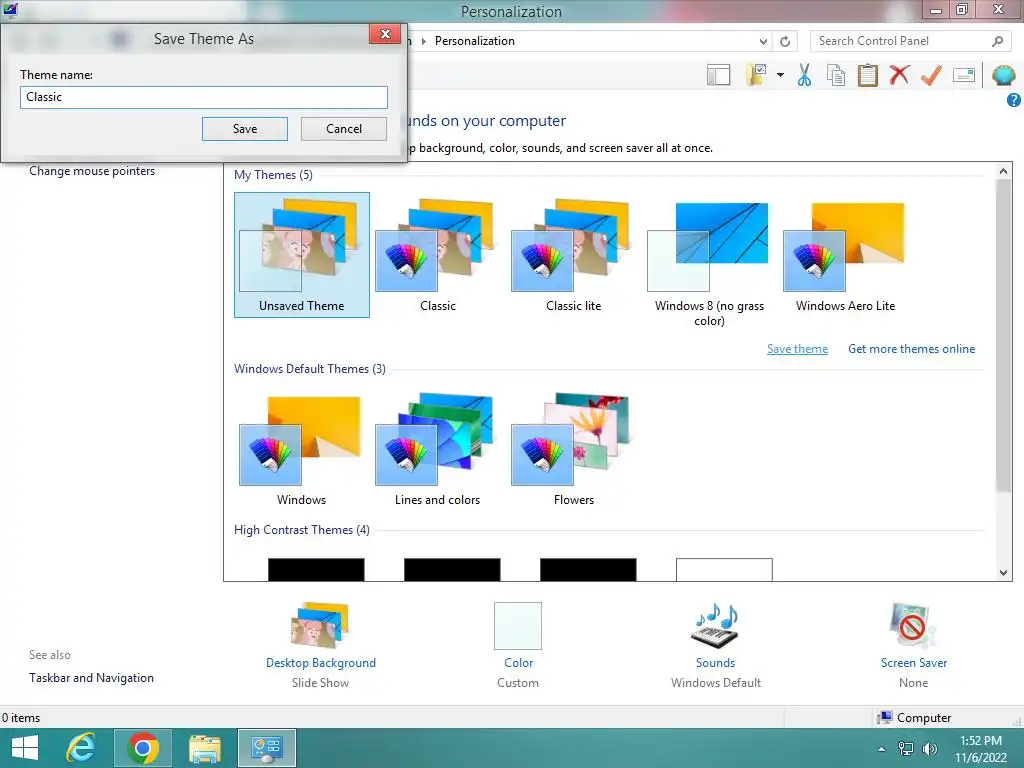This screenshot has height=768, width=1024.
Task: Open the folder options toolbar icon
Action: click(756, 74)
